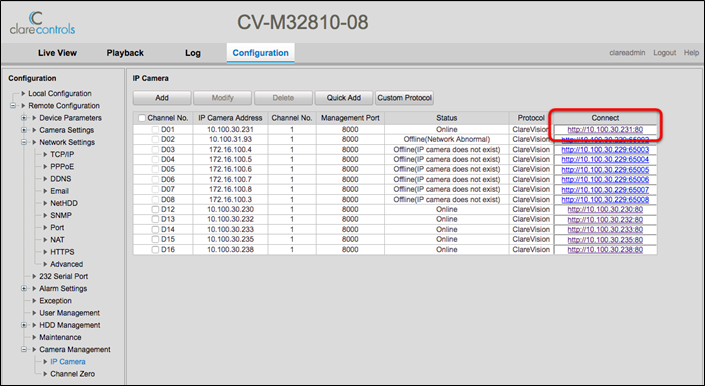Expand the Device Parameters tree node
This screenshot has width=705, height=386.
24,118
